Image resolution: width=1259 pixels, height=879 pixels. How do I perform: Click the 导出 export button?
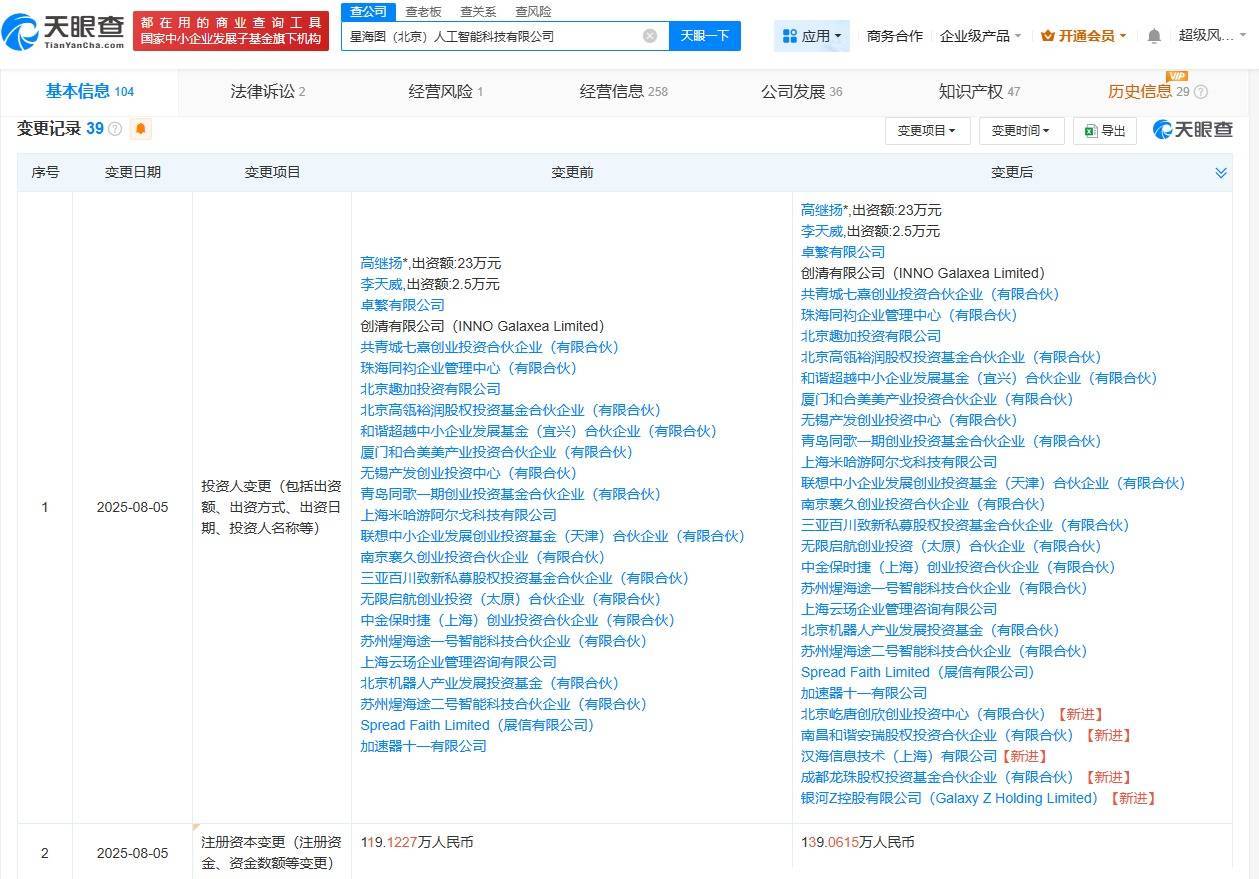(1104, 131)
